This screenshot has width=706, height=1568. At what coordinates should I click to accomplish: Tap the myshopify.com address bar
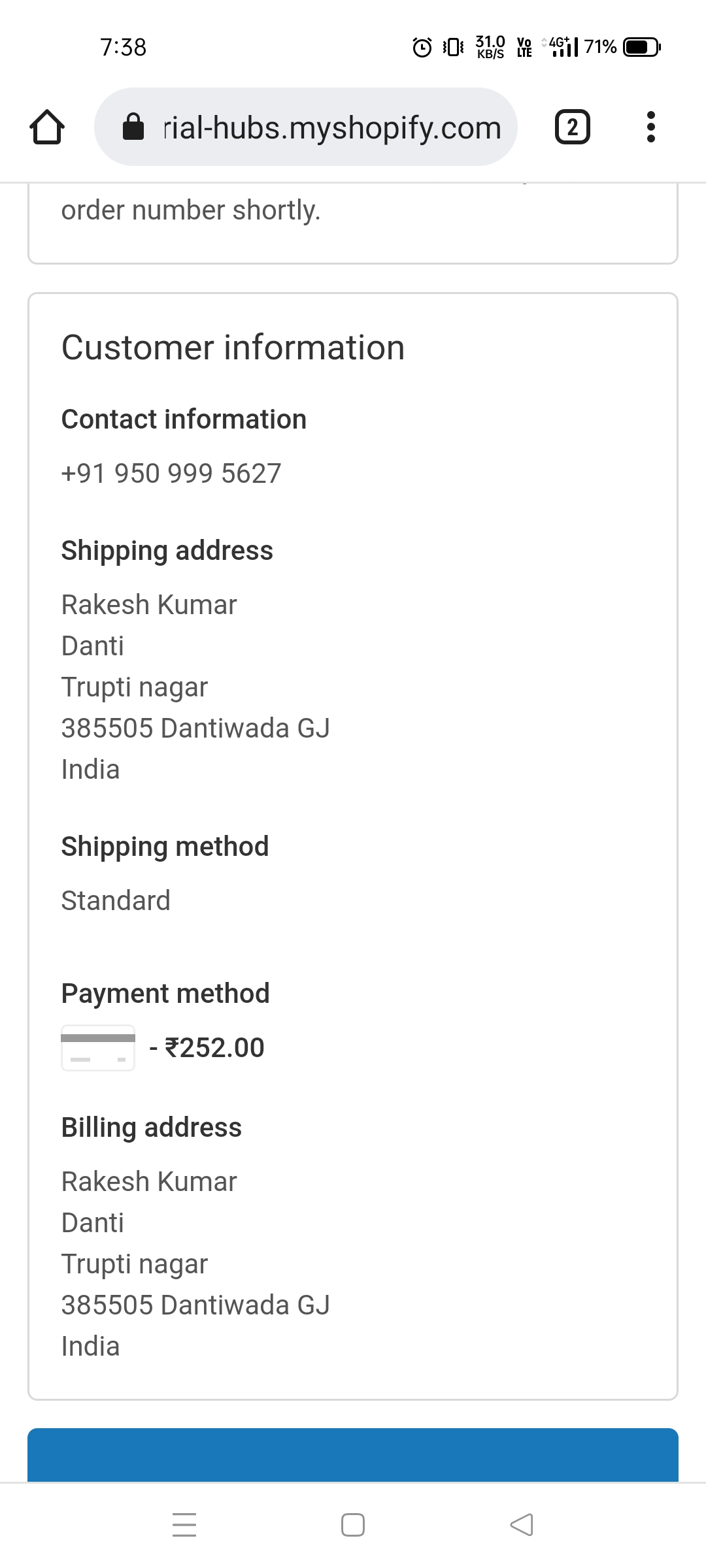(332, 127)
